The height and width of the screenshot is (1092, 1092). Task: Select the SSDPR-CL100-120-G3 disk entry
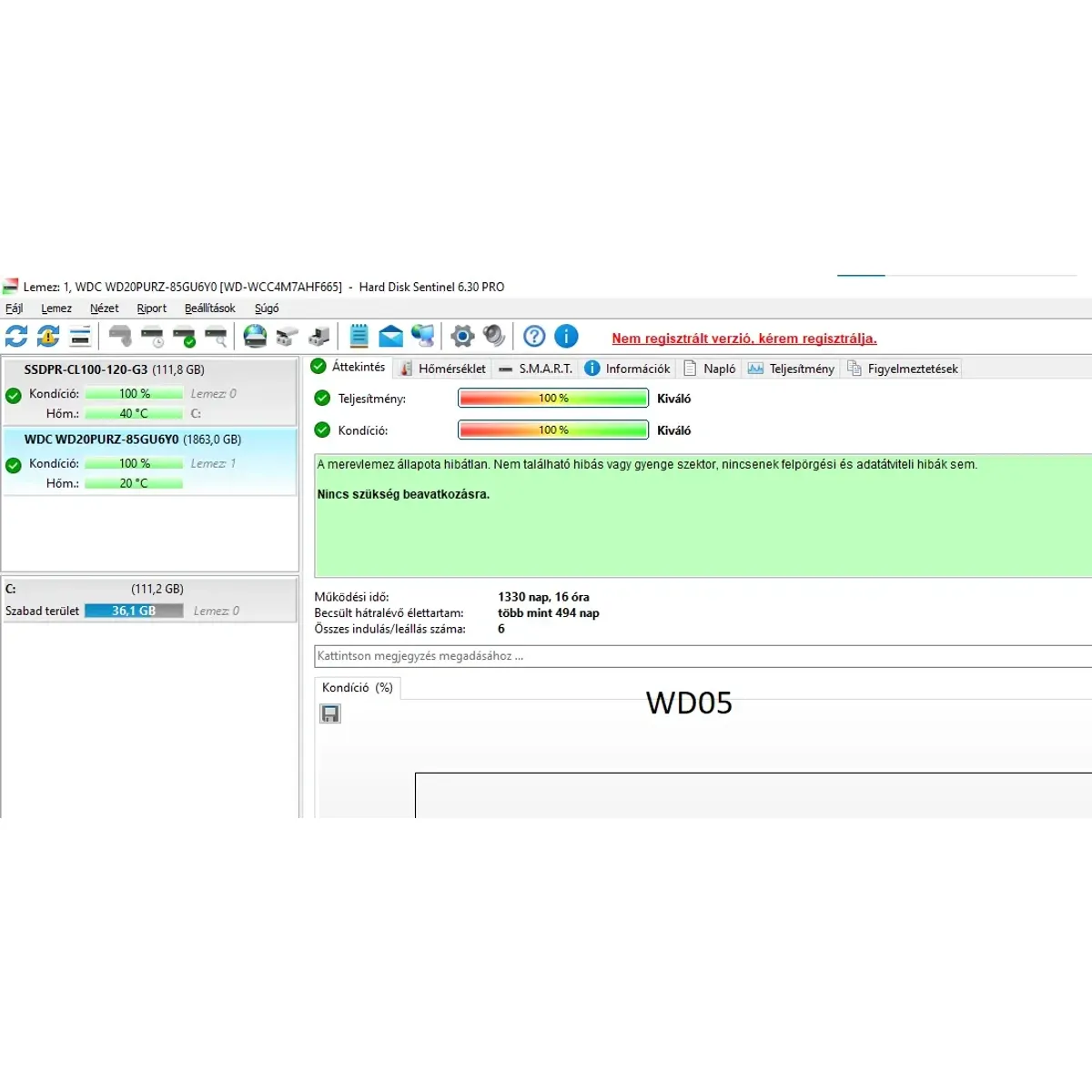(x=114, y=370)
